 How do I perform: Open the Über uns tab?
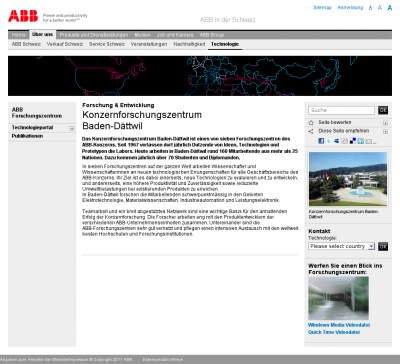coord(42,34)
